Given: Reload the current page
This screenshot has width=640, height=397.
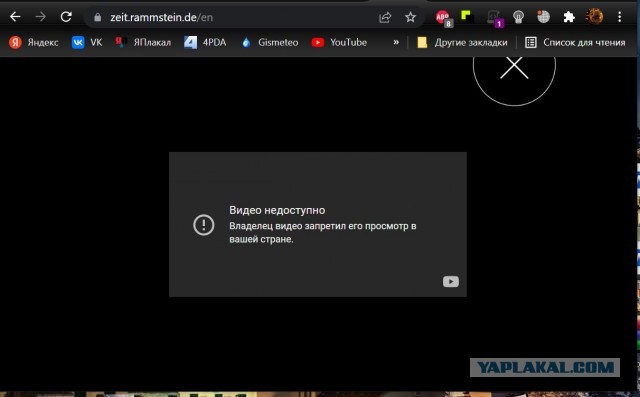Looking at the screenshot, I should click(66, 17).
